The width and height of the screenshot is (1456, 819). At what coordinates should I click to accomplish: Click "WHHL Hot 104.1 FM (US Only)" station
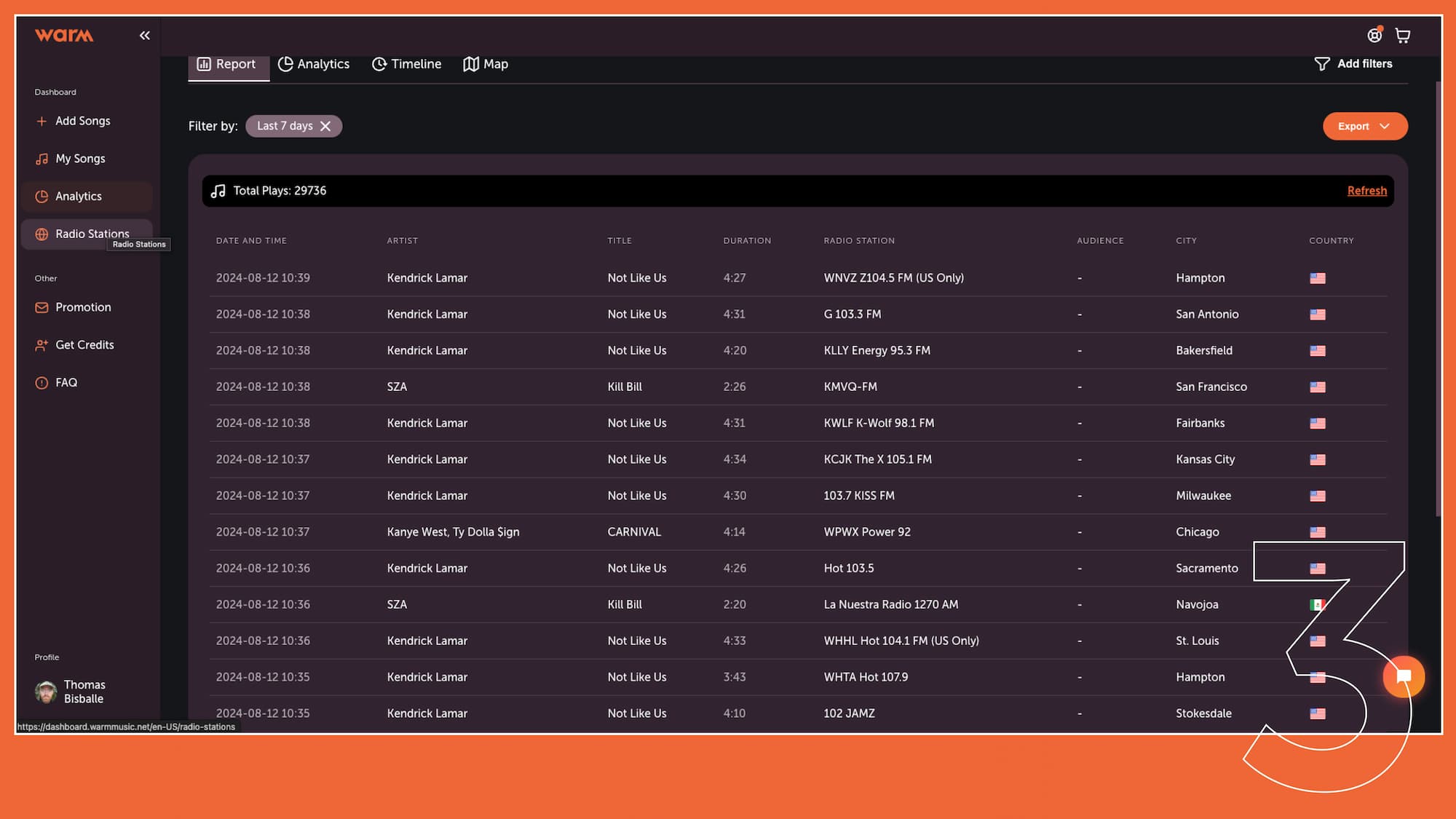tap(901, 641)
